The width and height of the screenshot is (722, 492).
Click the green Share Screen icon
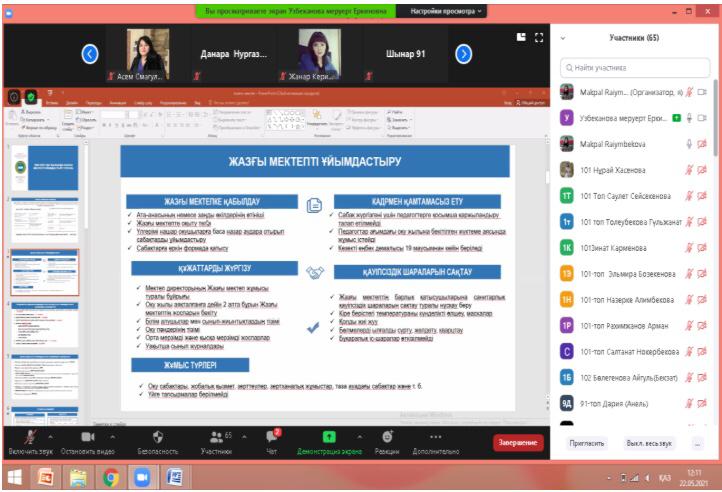328,436
